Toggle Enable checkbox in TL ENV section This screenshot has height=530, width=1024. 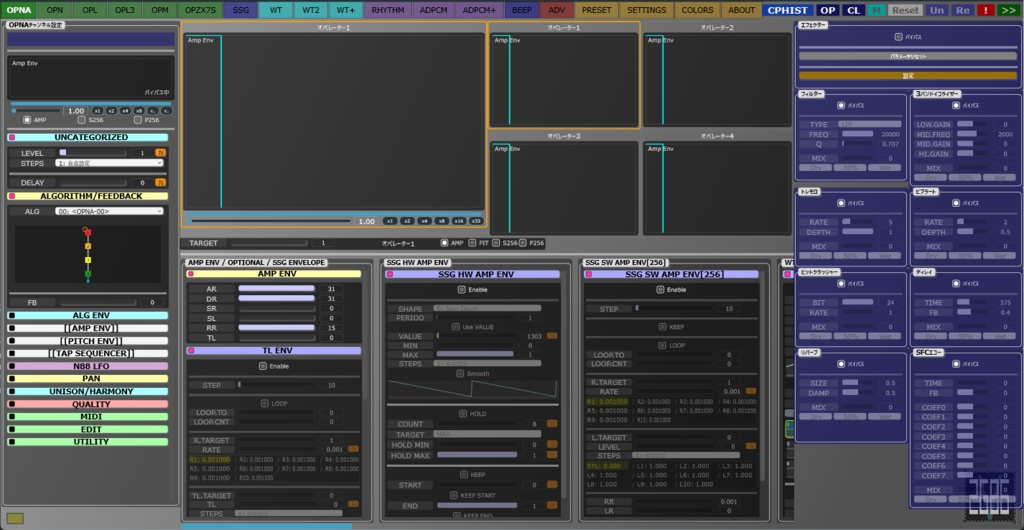tap(265, 366)
